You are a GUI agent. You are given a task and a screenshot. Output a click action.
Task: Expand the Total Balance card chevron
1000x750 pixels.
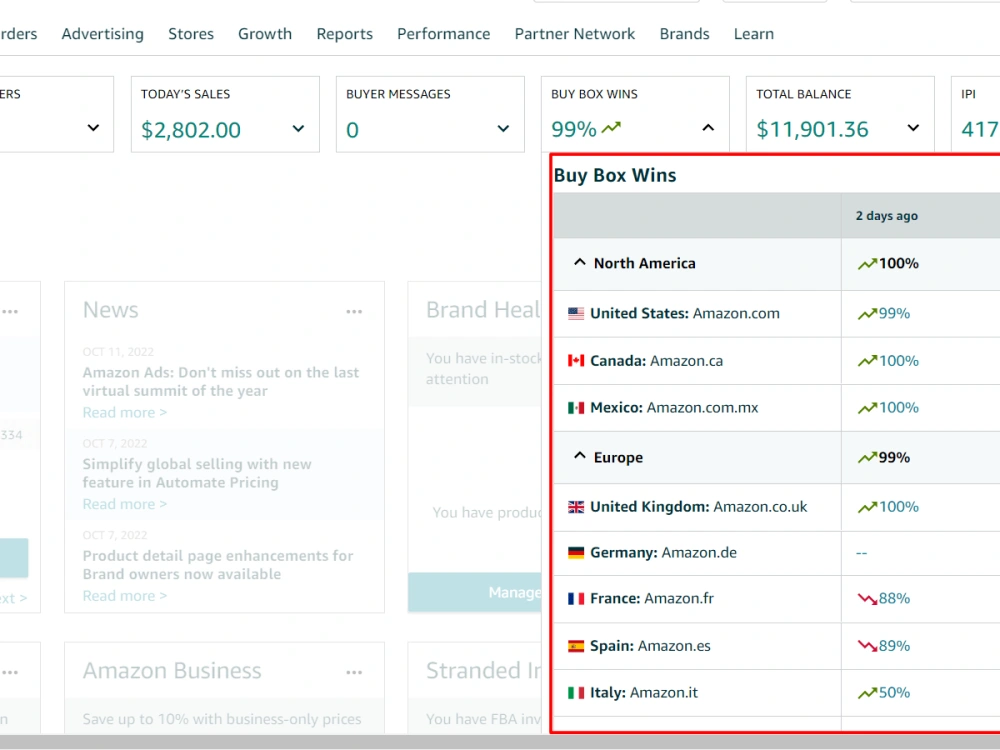tap(913, 128)
